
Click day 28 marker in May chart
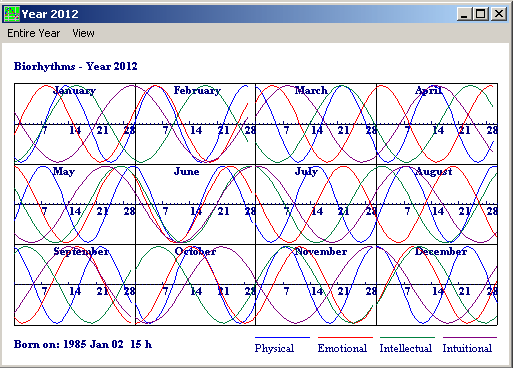(x=129, y=211)
